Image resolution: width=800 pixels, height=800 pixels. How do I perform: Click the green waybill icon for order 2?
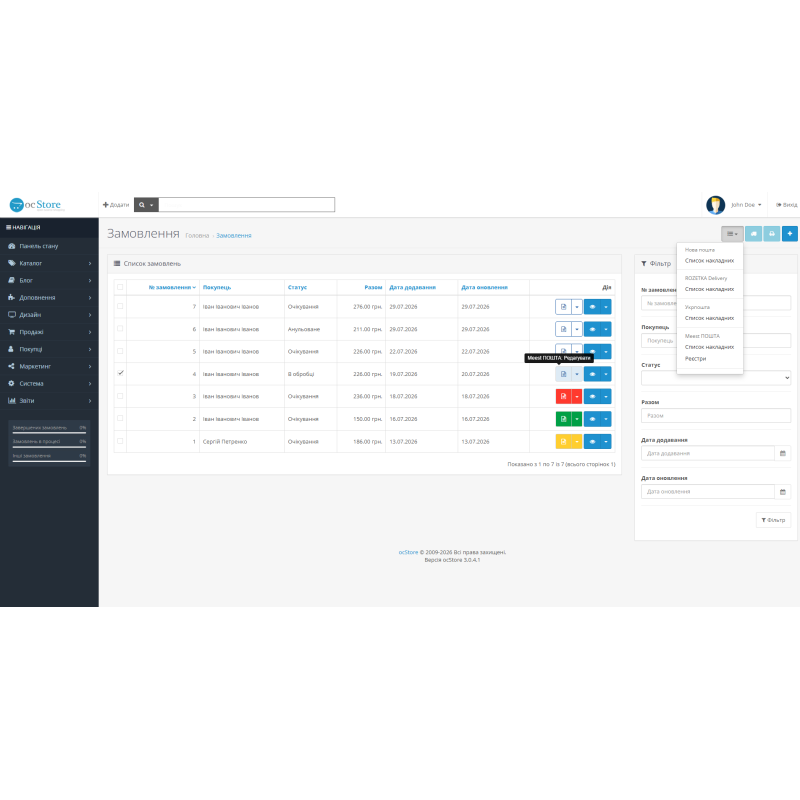point(563,419)
